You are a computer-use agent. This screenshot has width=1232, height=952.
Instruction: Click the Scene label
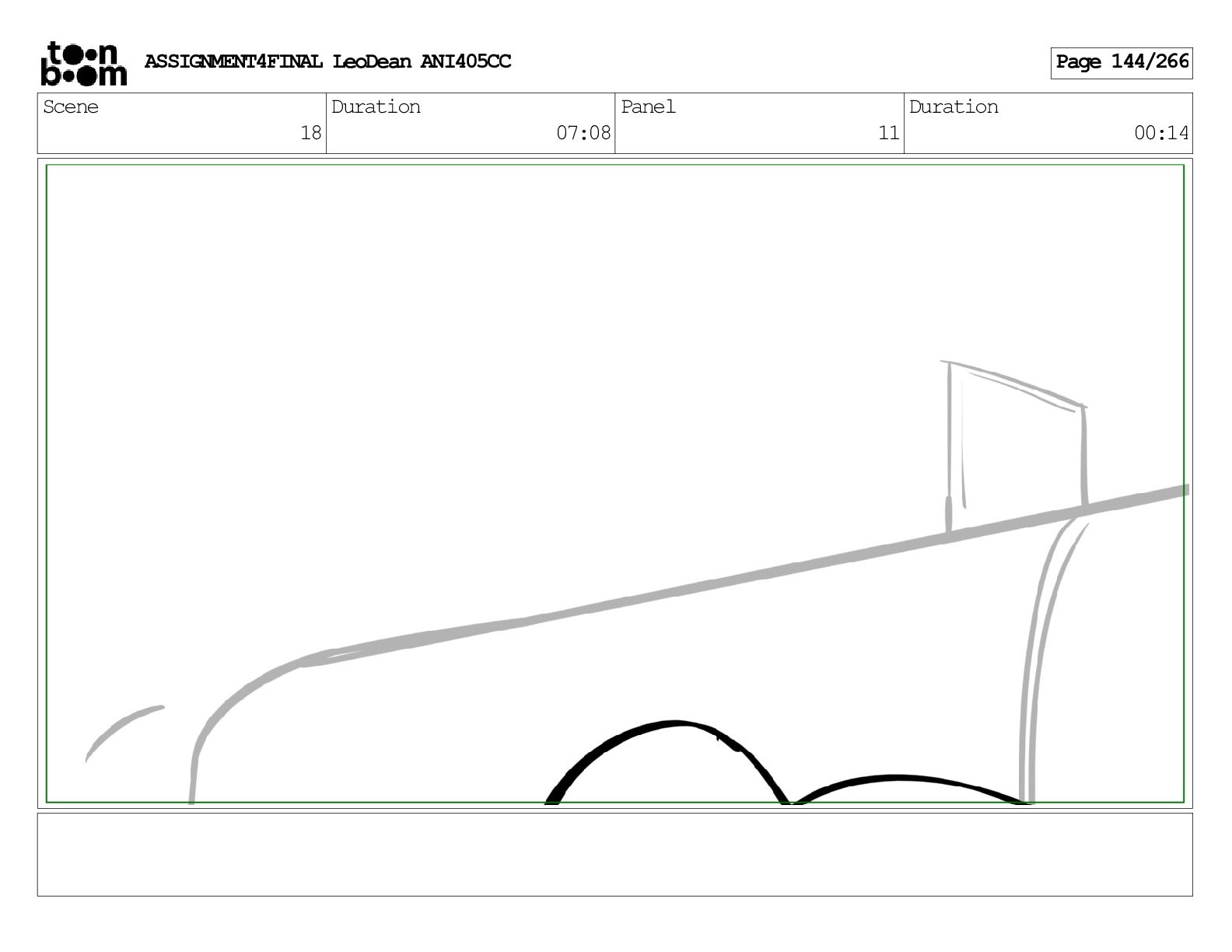coord(71,107)
